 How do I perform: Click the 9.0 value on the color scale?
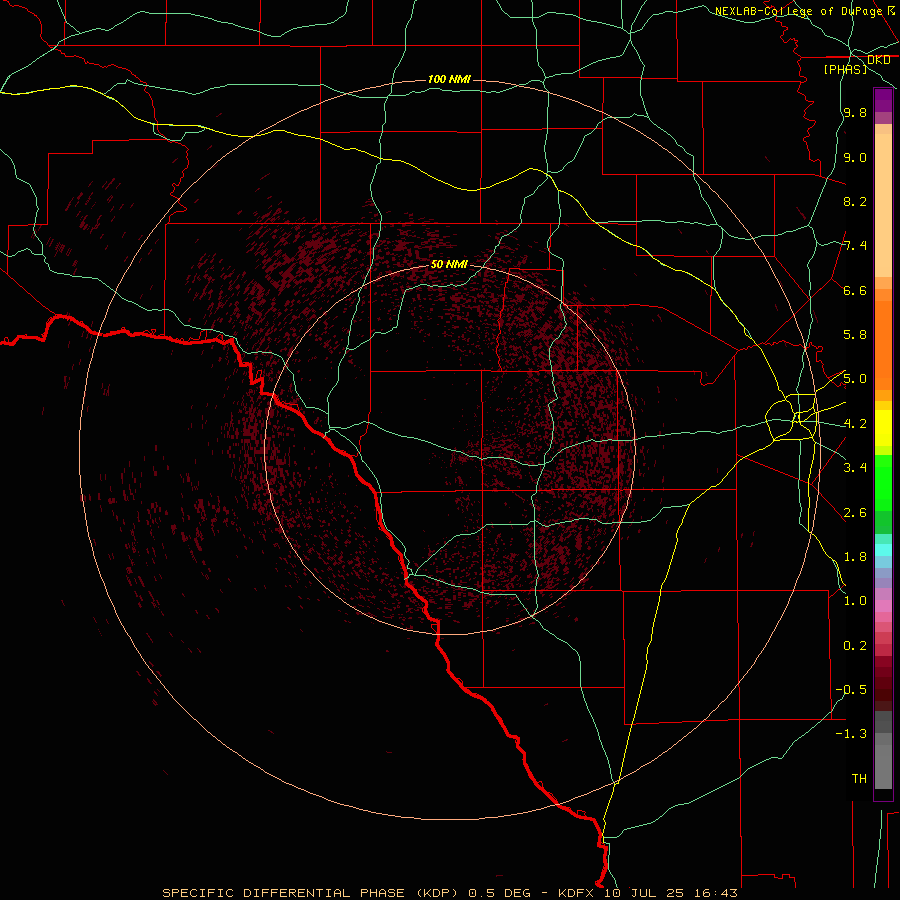coord(855,157)
